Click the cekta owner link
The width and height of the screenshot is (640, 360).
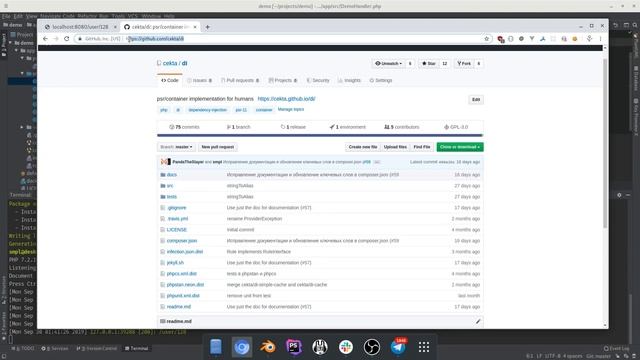[x=170, y=63]
